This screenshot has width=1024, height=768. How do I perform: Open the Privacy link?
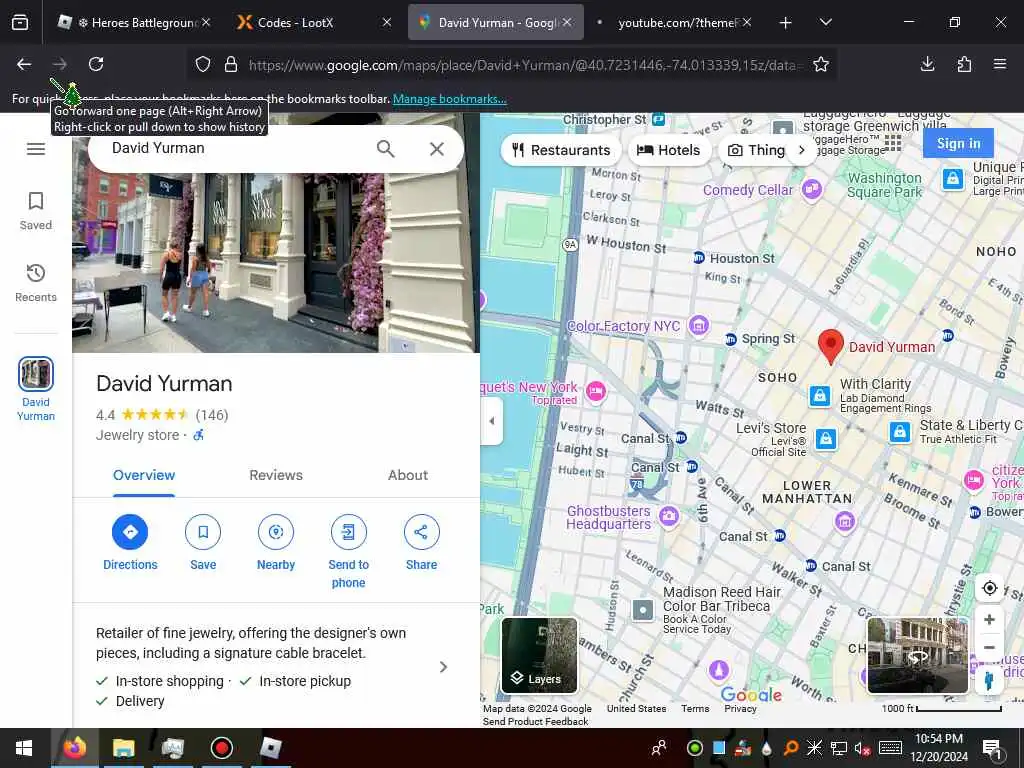(740, 709)
